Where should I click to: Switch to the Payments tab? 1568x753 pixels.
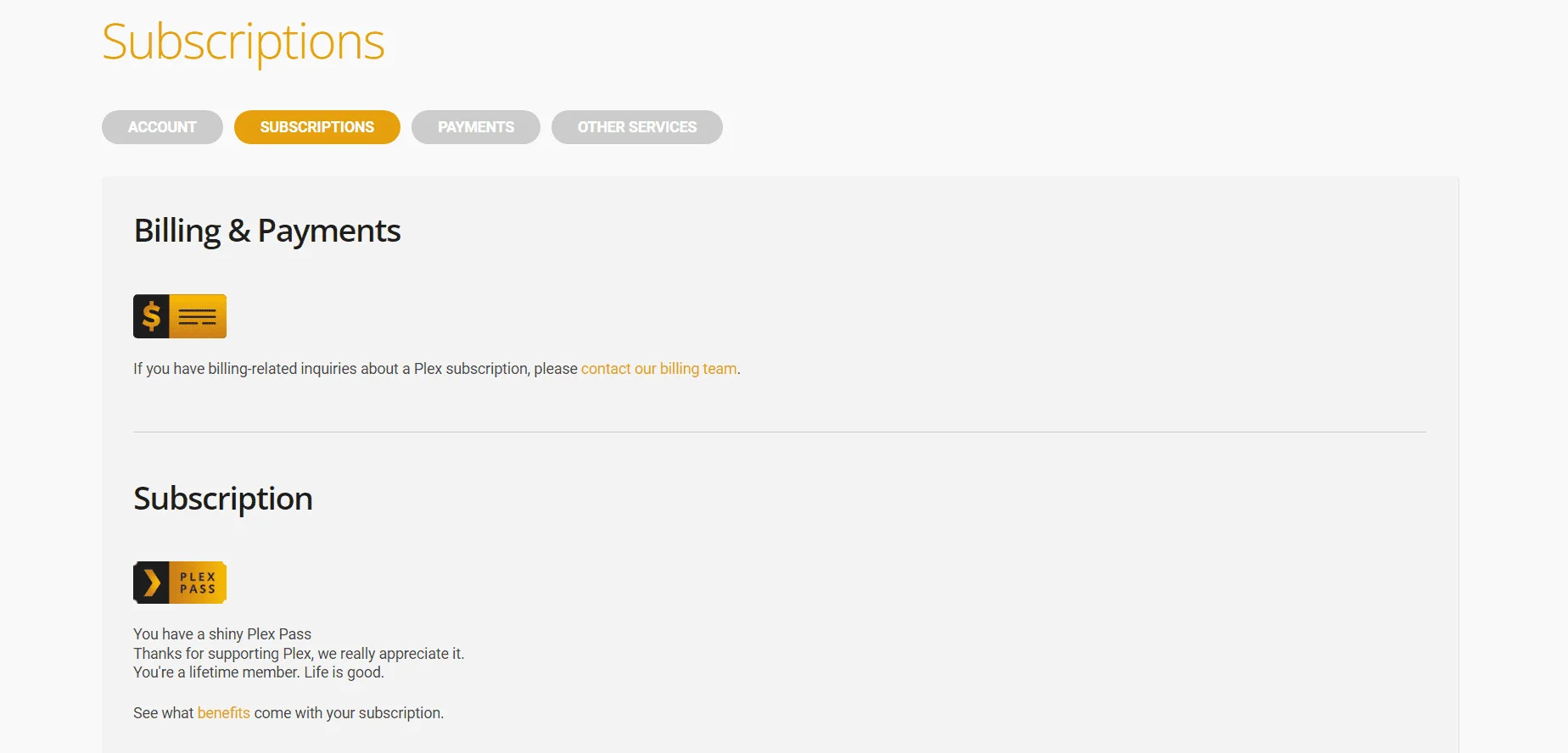point(476,127)
